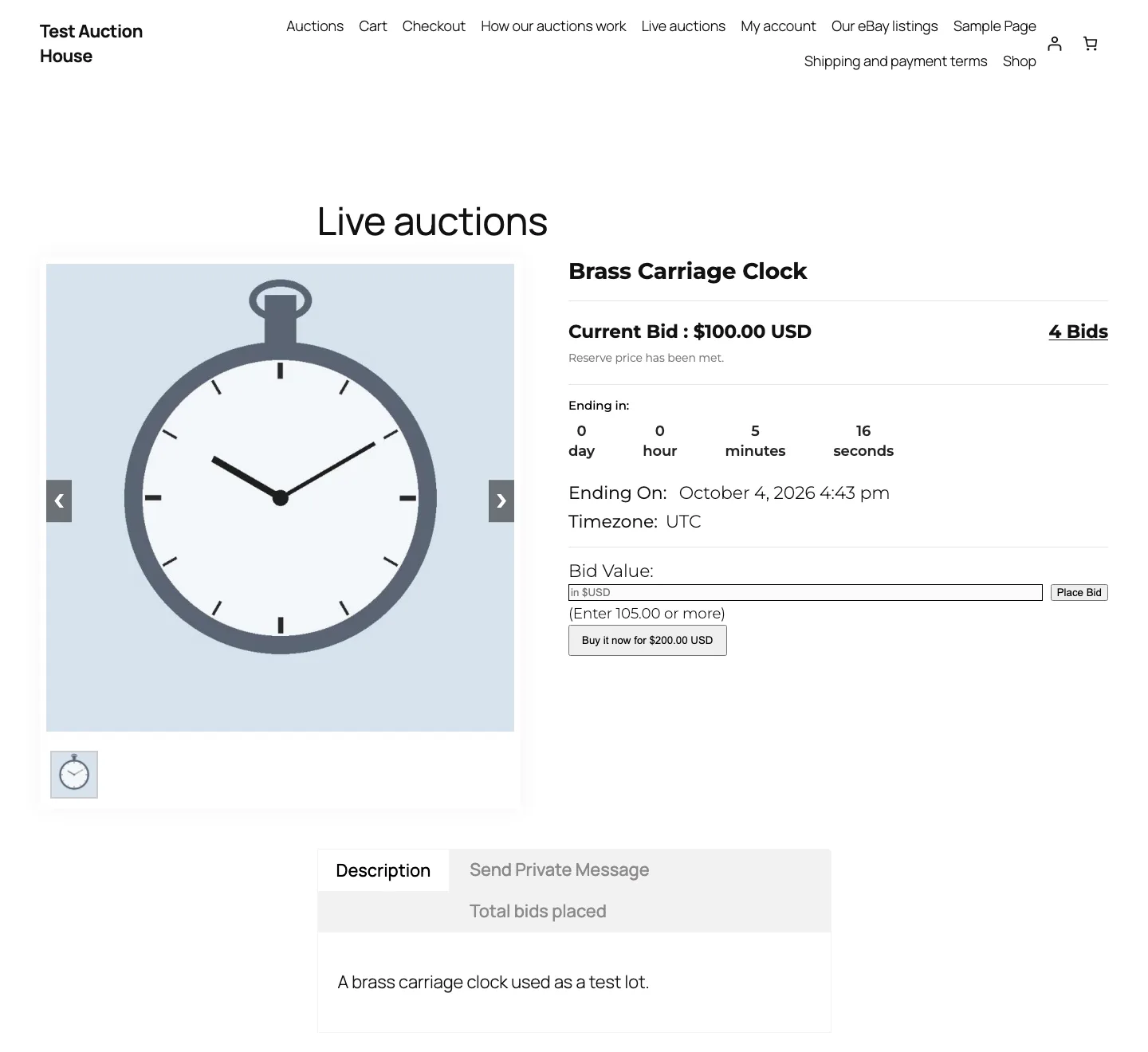Go to the Cart page
Screen dimensions: 1148x1052
pos(373,26)
